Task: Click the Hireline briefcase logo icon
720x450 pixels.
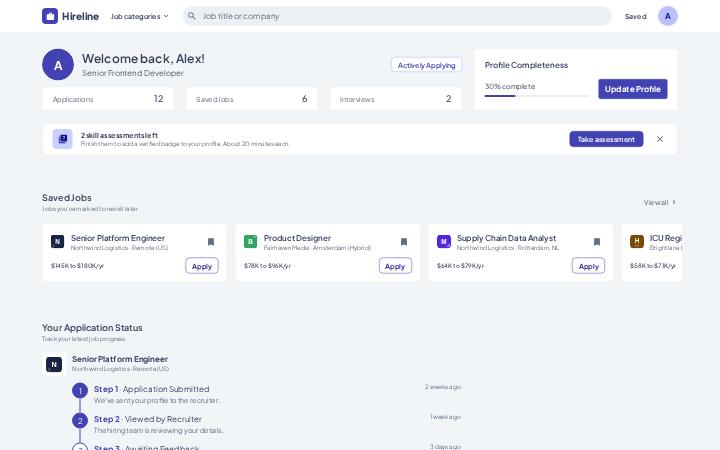Action: [50, 16]
